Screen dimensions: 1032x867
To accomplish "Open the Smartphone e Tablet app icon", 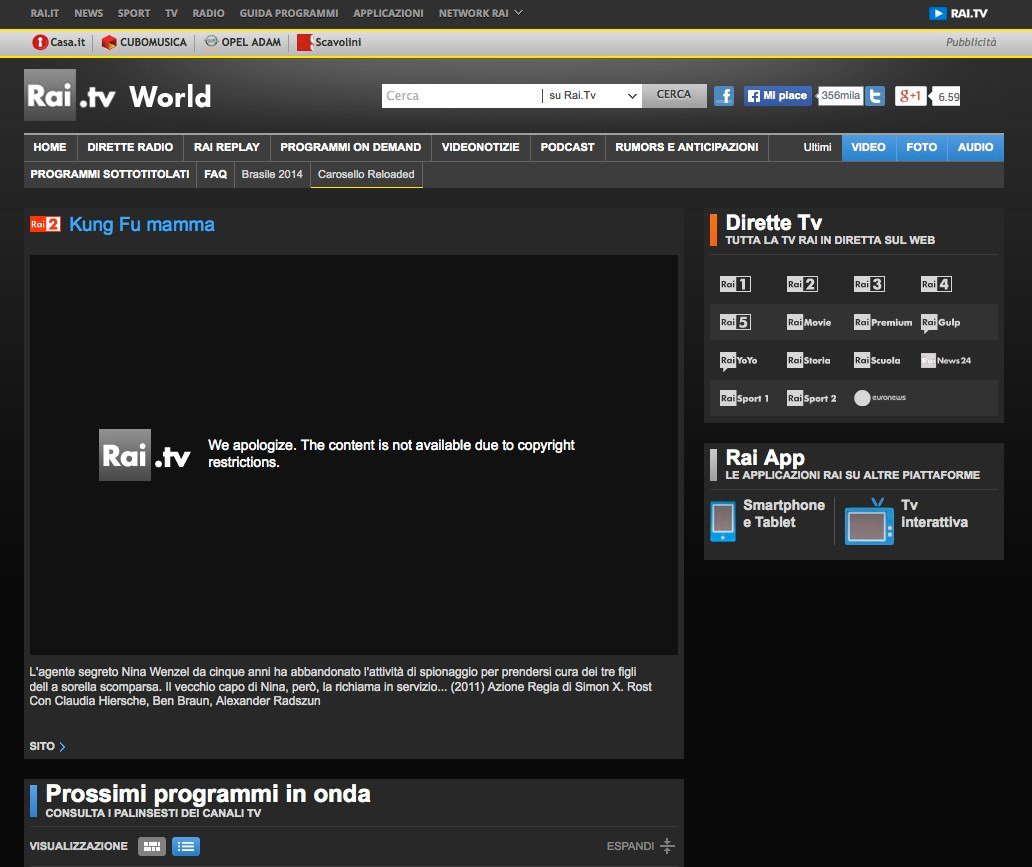I will tap(723, 521).
